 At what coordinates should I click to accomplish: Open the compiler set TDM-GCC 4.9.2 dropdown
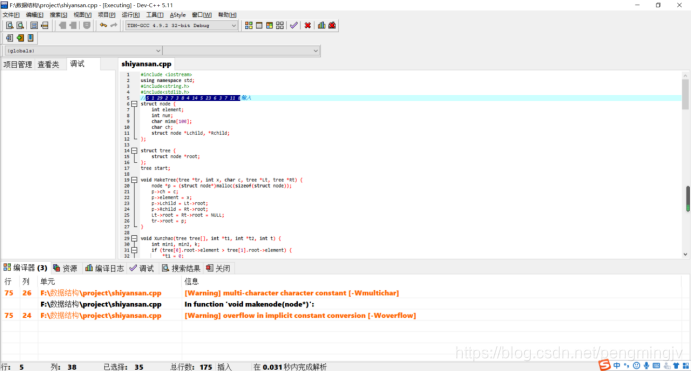(182, 26)
